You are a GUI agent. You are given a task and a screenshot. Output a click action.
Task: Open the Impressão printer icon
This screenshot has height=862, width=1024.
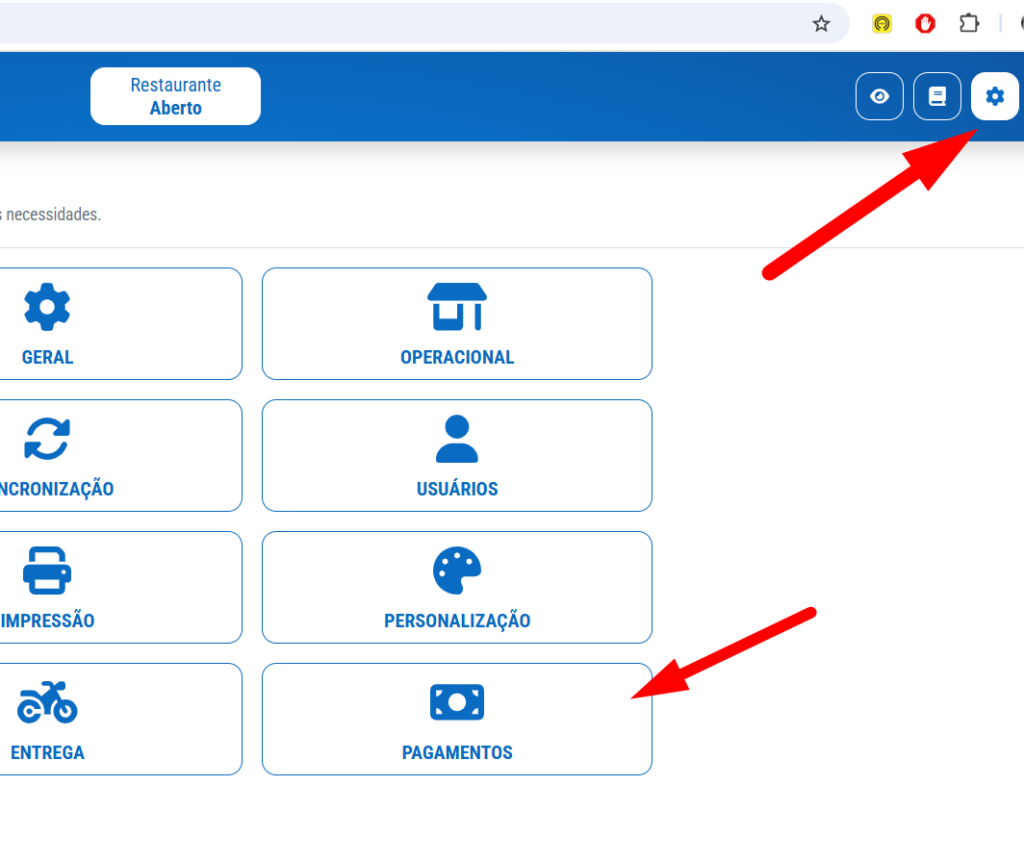(x=47, y=570)
